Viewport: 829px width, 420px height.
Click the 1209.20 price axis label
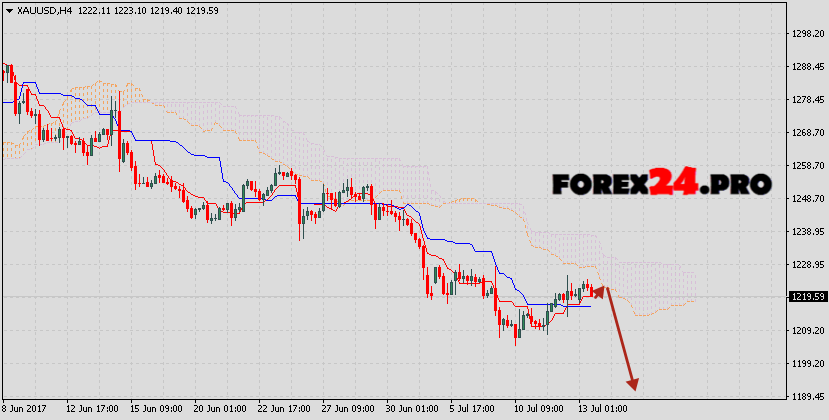[806, 331]
